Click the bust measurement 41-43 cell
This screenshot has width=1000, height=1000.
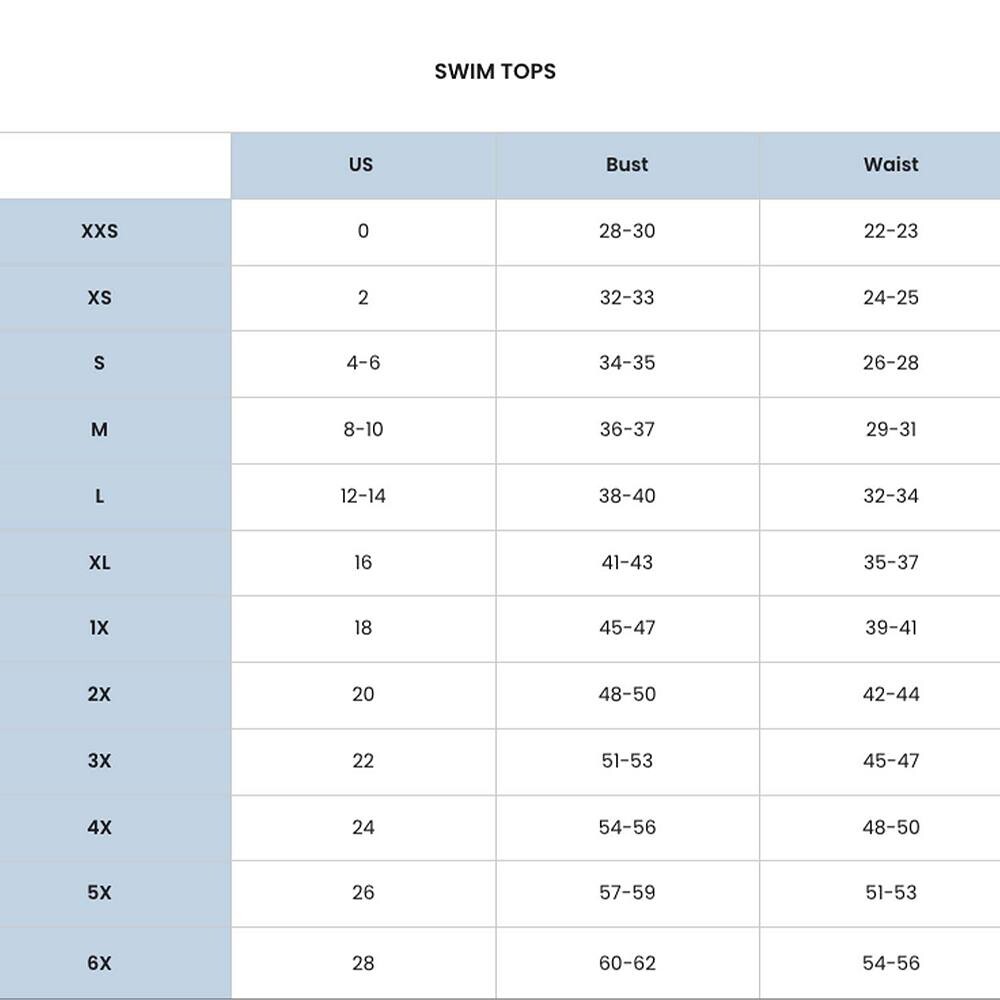coord(627,563)
